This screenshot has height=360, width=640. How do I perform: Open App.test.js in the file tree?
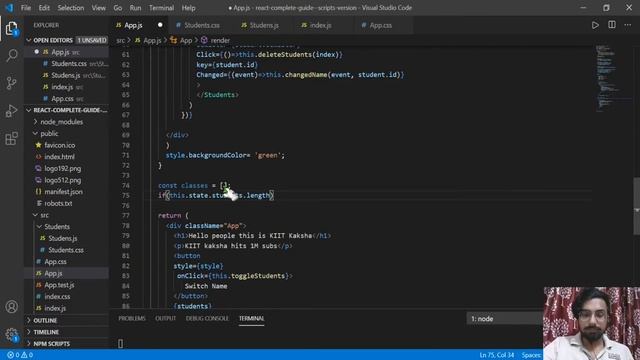[59, 285]
